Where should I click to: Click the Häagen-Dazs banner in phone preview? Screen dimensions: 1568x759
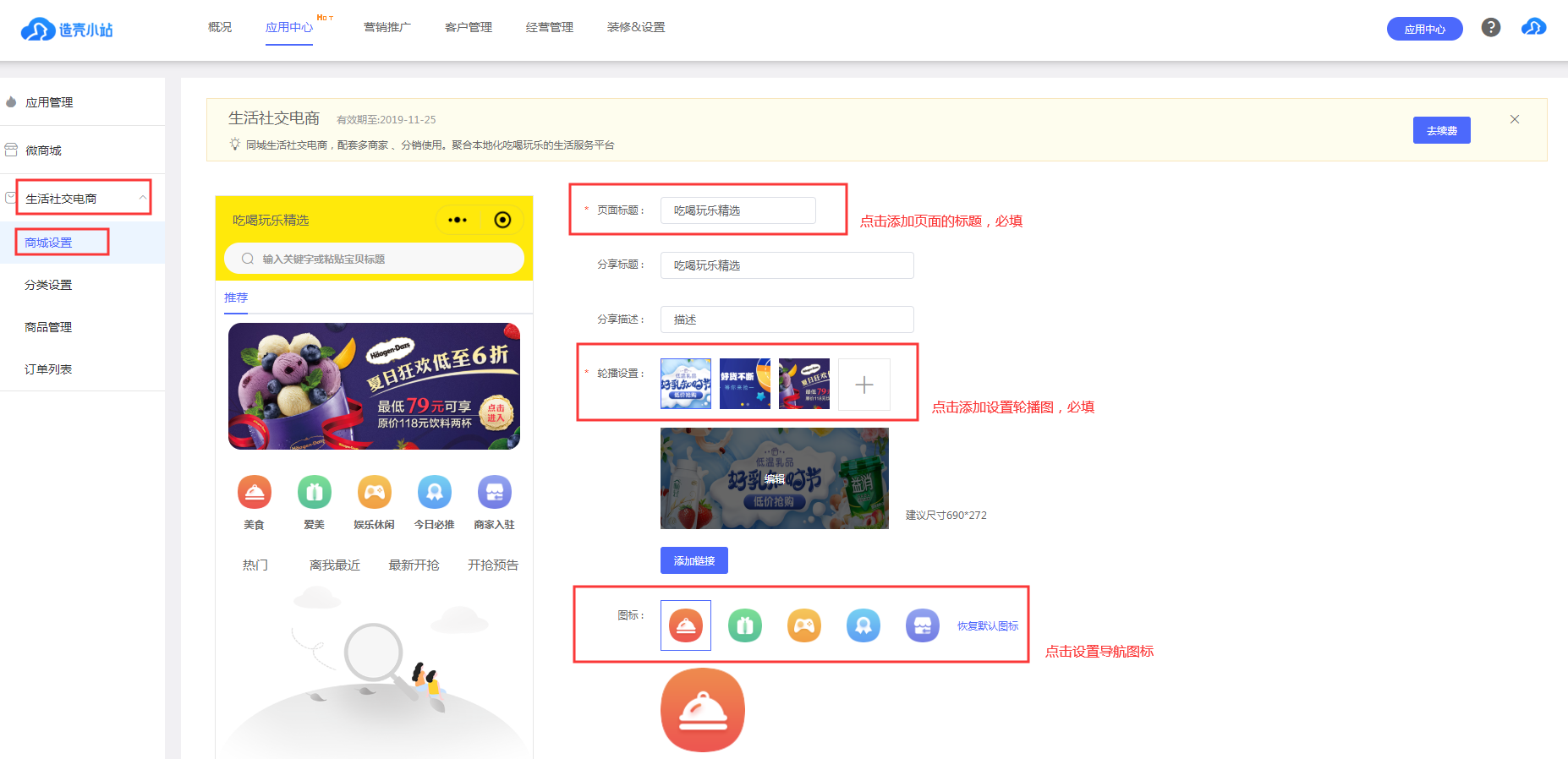(x=374, y=386)
